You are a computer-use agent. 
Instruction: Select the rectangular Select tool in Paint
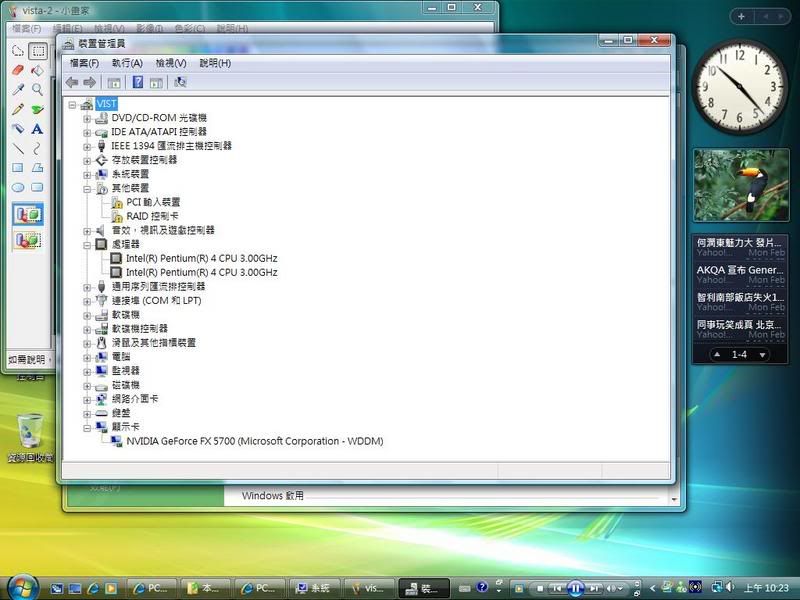38,51
